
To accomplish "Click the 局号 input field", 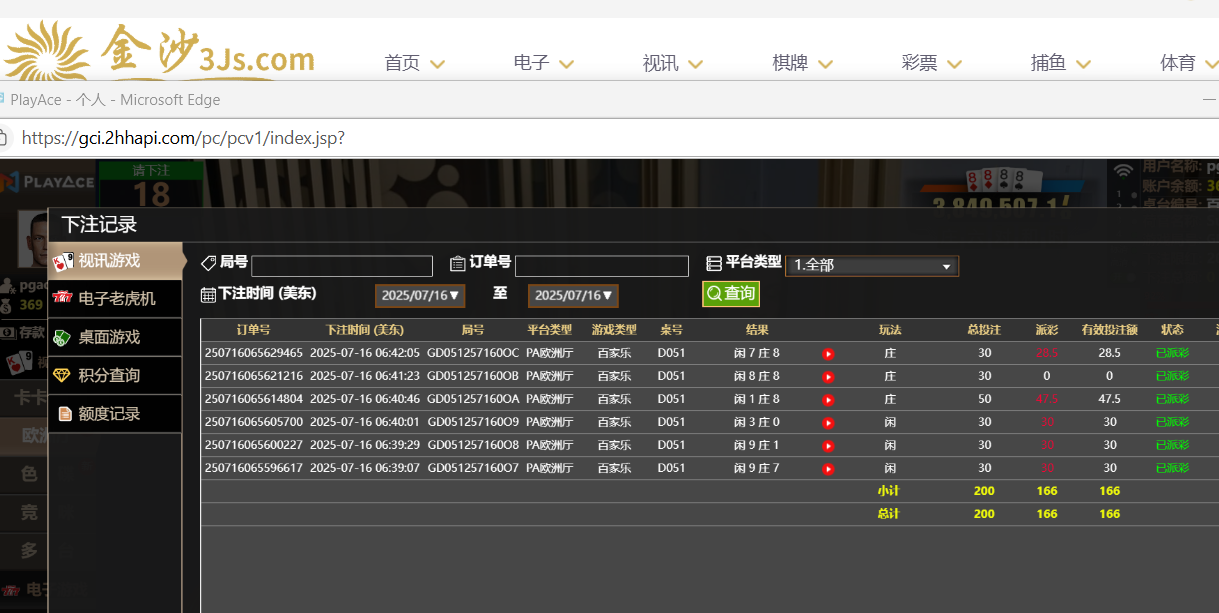I will pyautogui.click(x=341, y=266).
